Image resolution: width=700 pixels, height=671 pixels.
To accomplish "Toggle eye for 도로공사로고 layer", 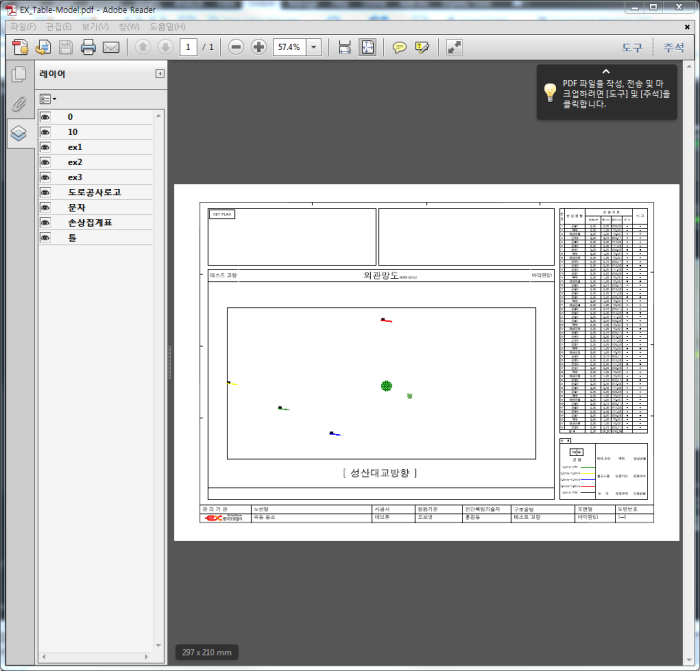I will click(45, 192).
